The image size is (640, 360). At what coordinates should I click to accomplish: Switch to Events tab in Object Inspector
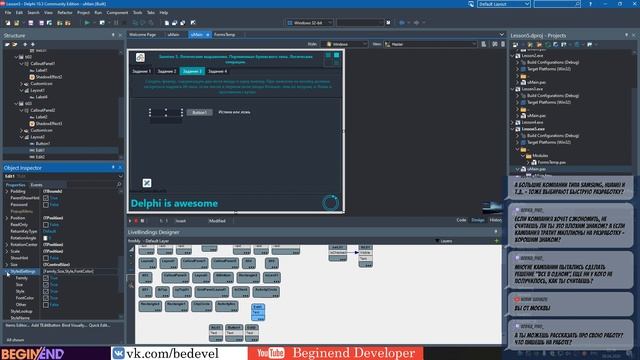[36, 185]
